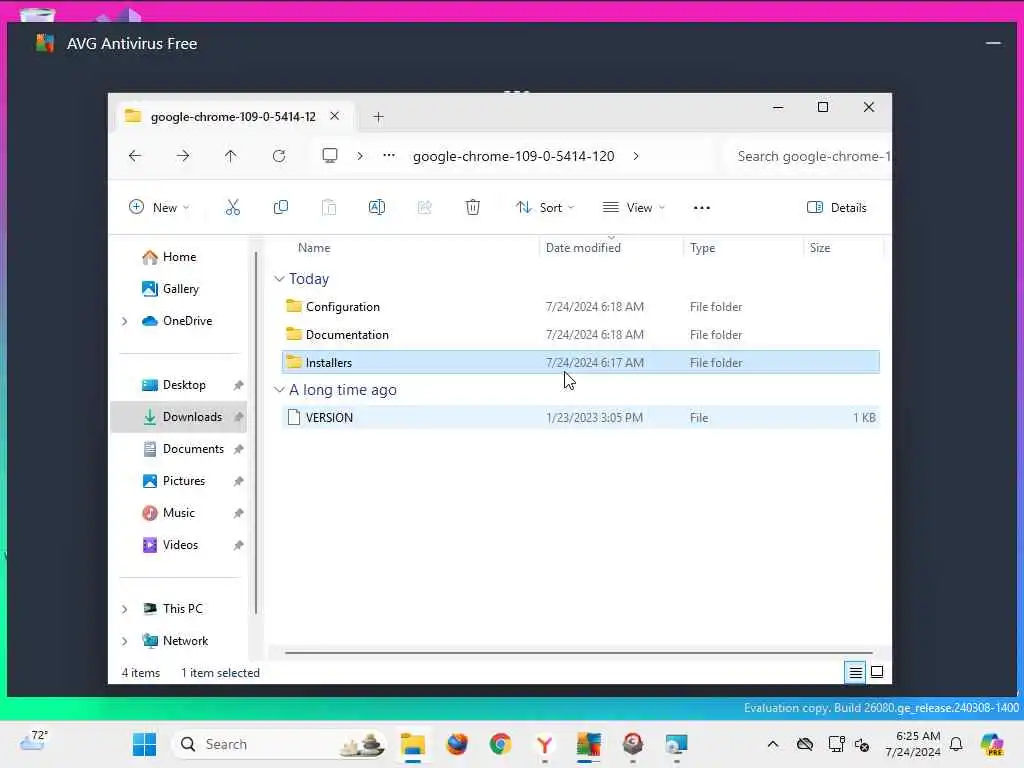Open the clock and date flyout
This screenshot has height=768, width=1024.
pyautogui.click(x=913, y=744)
